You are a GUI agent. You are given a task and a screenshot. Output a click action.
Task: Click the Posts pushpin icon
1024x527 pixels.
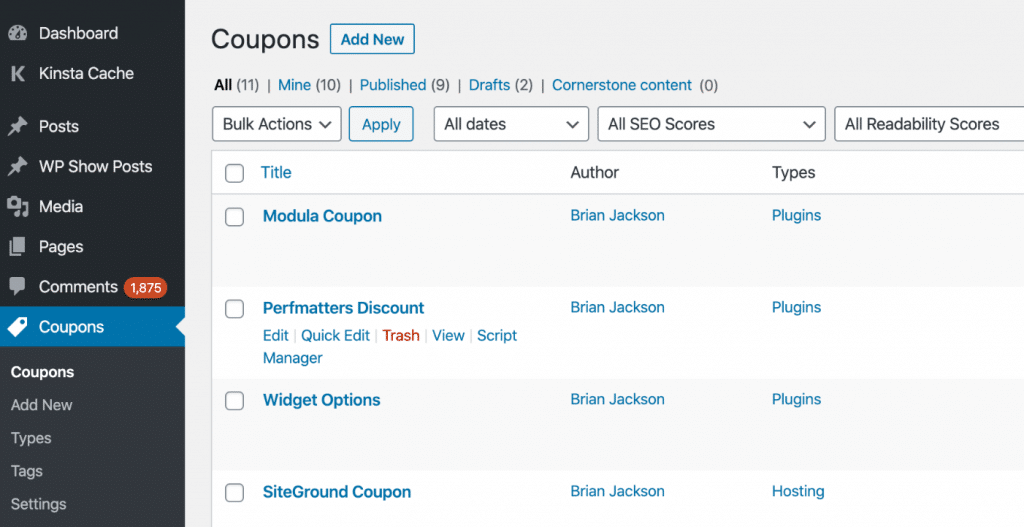tap(18, 126)
